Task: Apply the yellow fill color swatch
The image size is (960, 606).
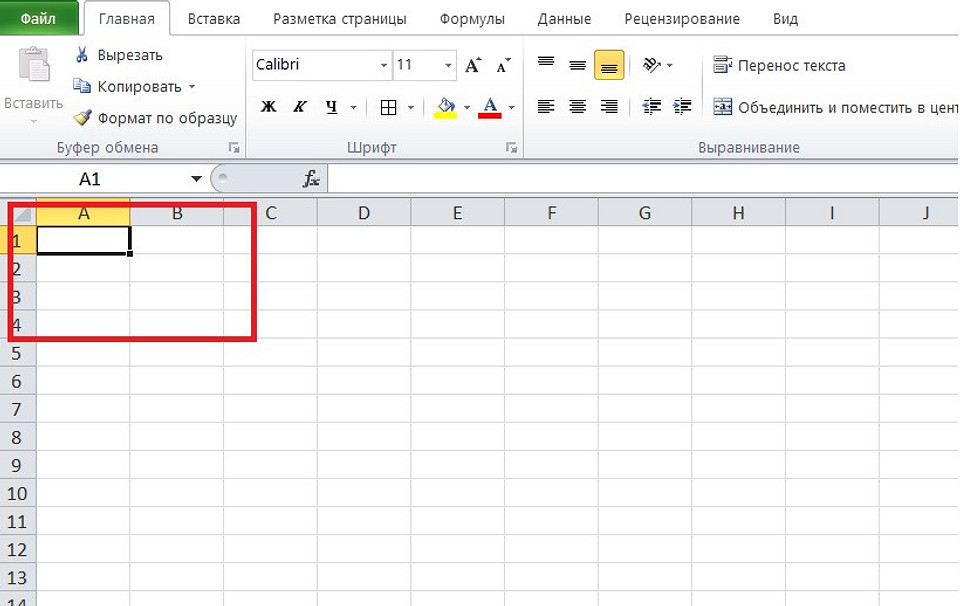Action: 446,107
